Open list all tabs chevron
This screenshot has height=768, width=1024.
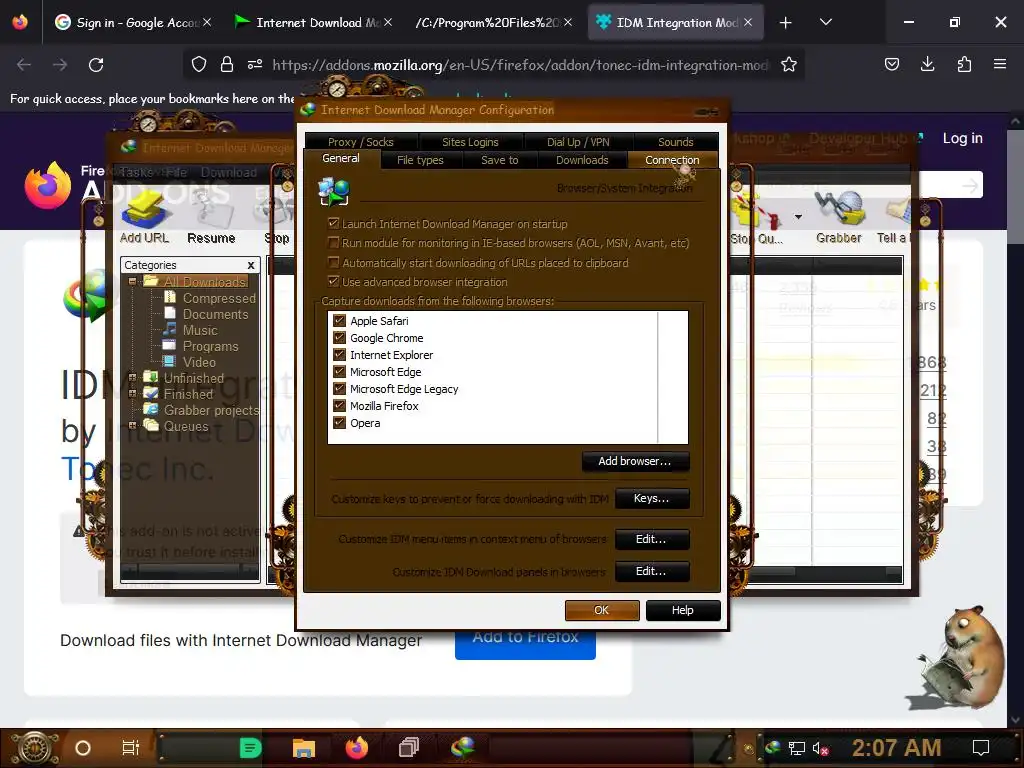point(826,22)
